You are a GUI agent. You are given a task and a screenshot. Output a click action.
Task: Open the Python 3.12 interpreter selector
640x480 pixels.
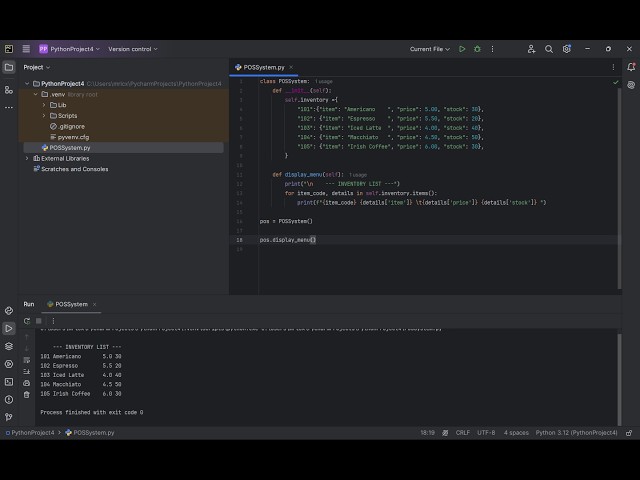click(x=576, y=433)
